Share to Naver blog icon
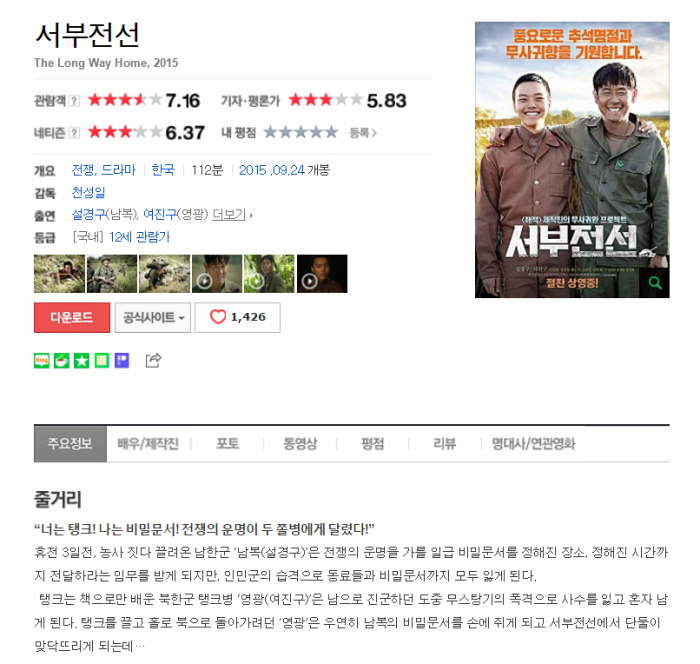Screen dimensions: 700x664 tap(42, 360)
